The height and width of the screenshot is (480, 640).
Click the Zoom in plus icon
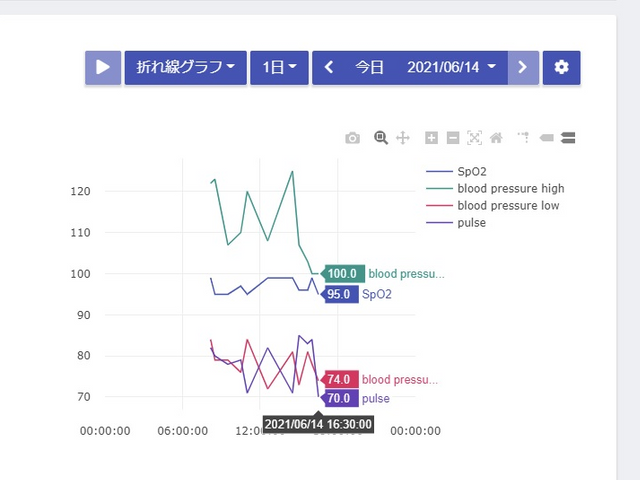pyautogui.click(x=431, y=138)
